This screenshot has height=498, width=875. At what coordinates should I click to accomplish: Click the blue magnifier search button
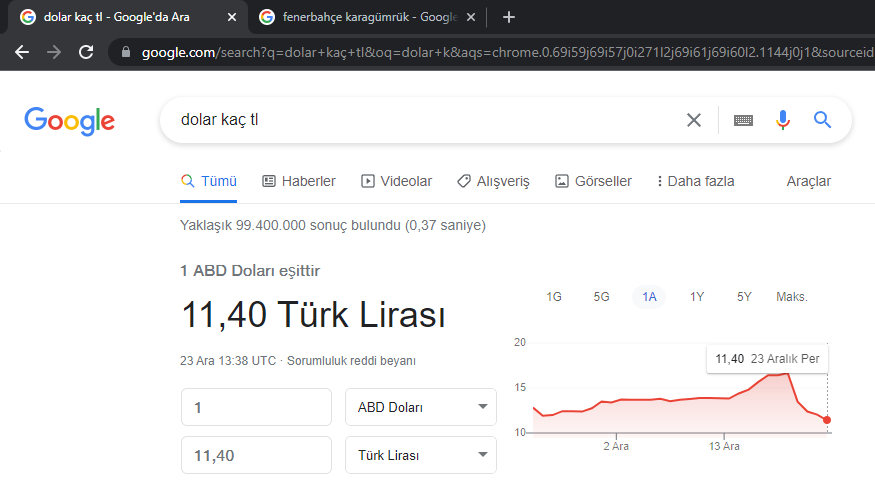pyautogui.click(x=822, y=119)
